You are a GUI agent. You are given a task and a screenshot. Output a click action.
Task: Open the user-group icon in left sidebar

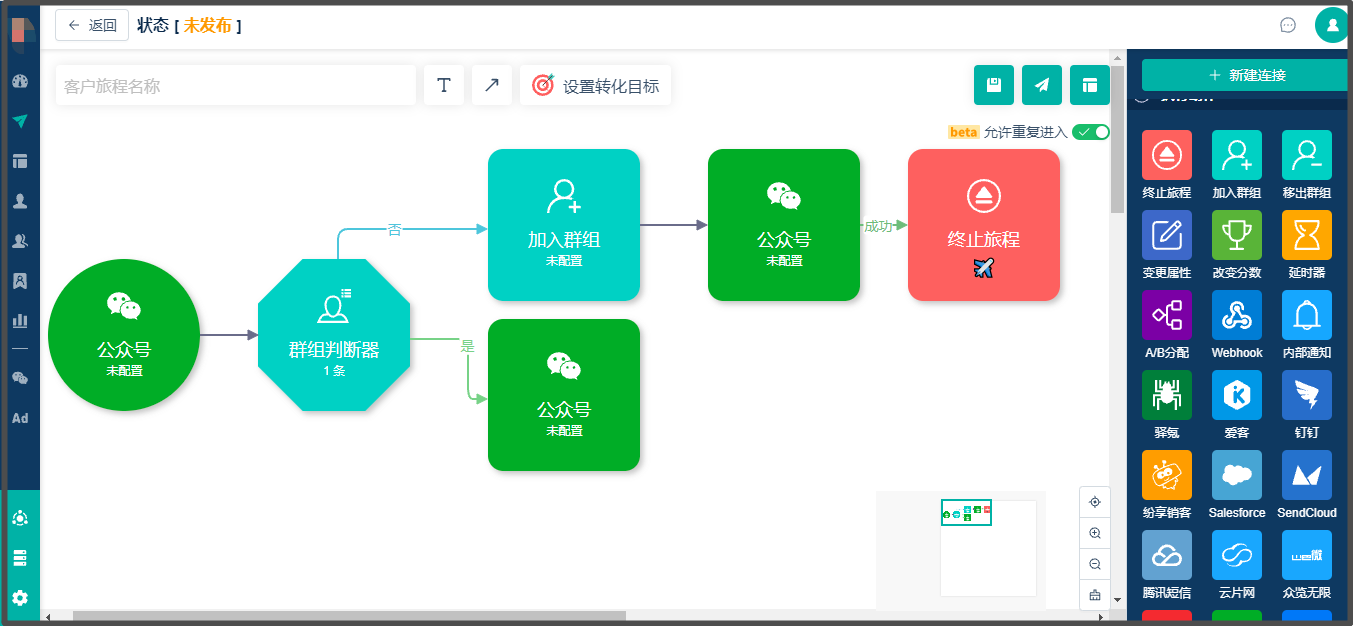[x=20, y=241]
